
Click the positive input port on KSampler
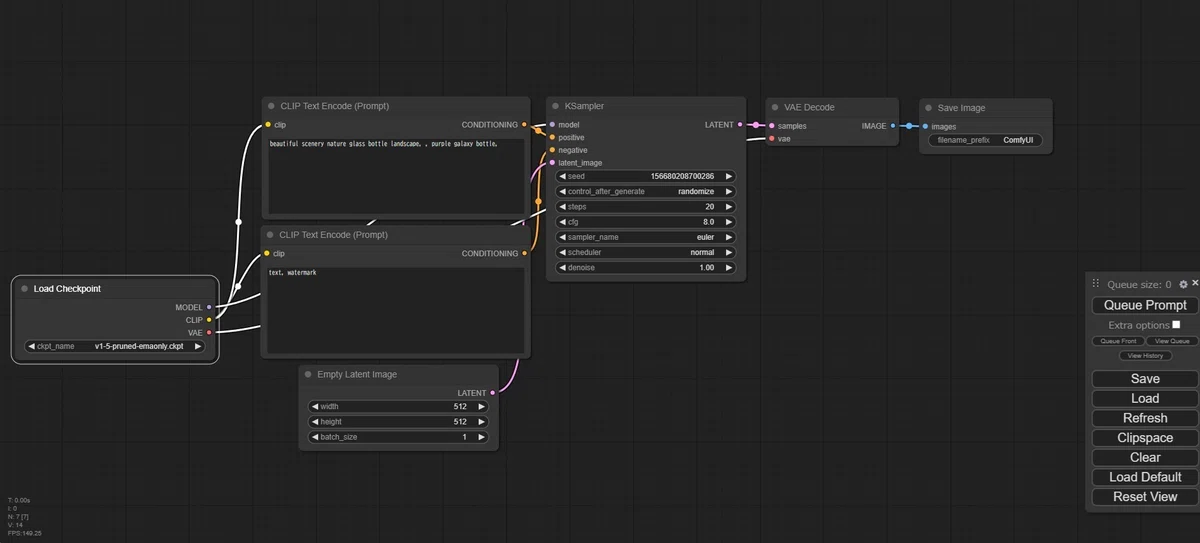coord(552,137)
